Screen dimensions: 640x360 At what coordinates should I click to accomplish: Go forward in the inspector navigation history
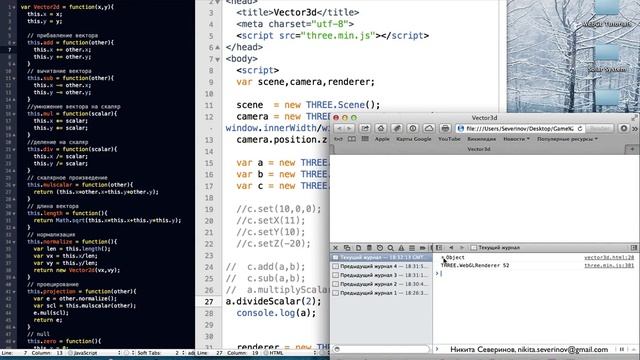point(462,248)
